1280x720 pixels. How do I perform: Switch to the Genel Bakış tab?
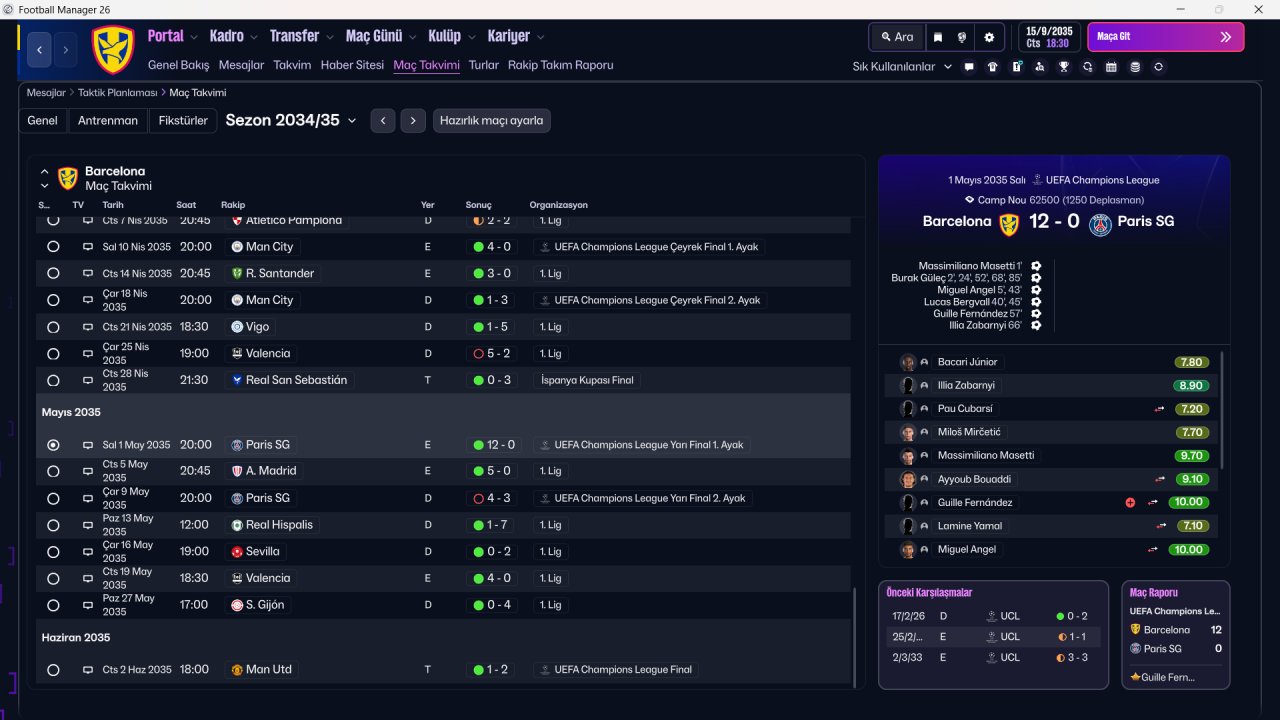pos(179,65)
